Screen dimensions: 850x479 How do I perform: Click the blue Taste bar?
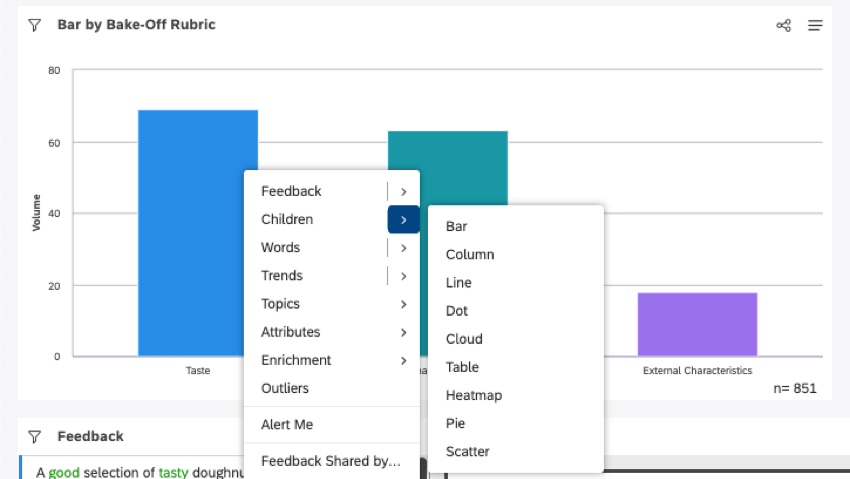pos(198,232)
